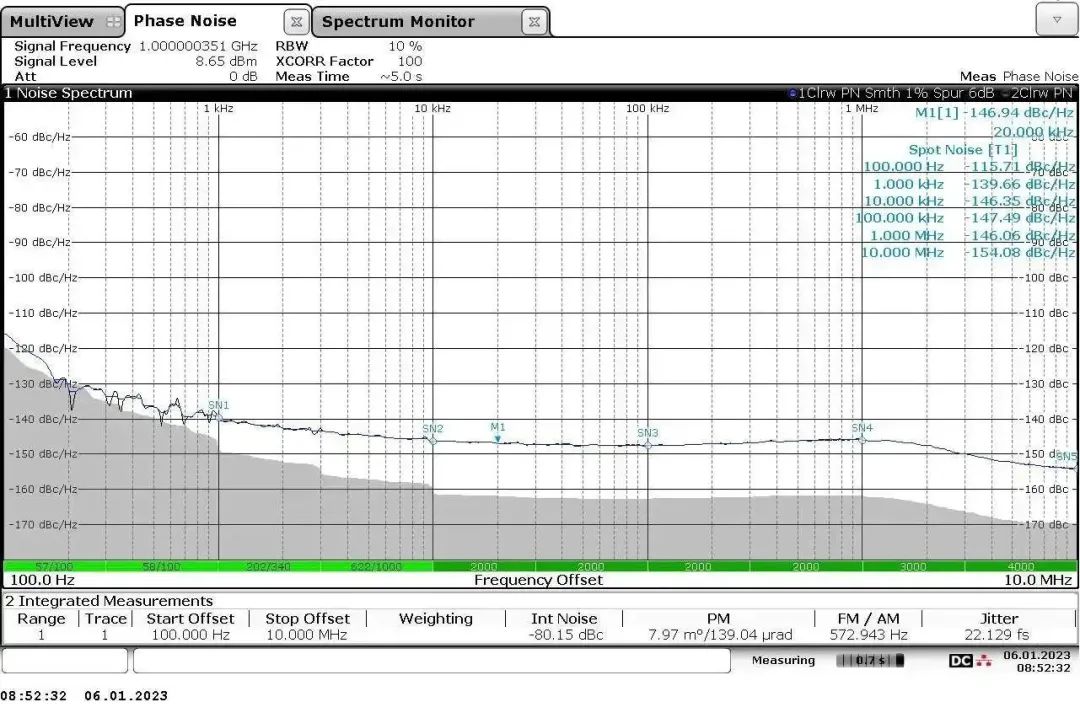Image resolution: width=1080 pixels, height=718 pixels.
Task: Click the Jitter 22.129 fs cell
Action: point(997,635)
